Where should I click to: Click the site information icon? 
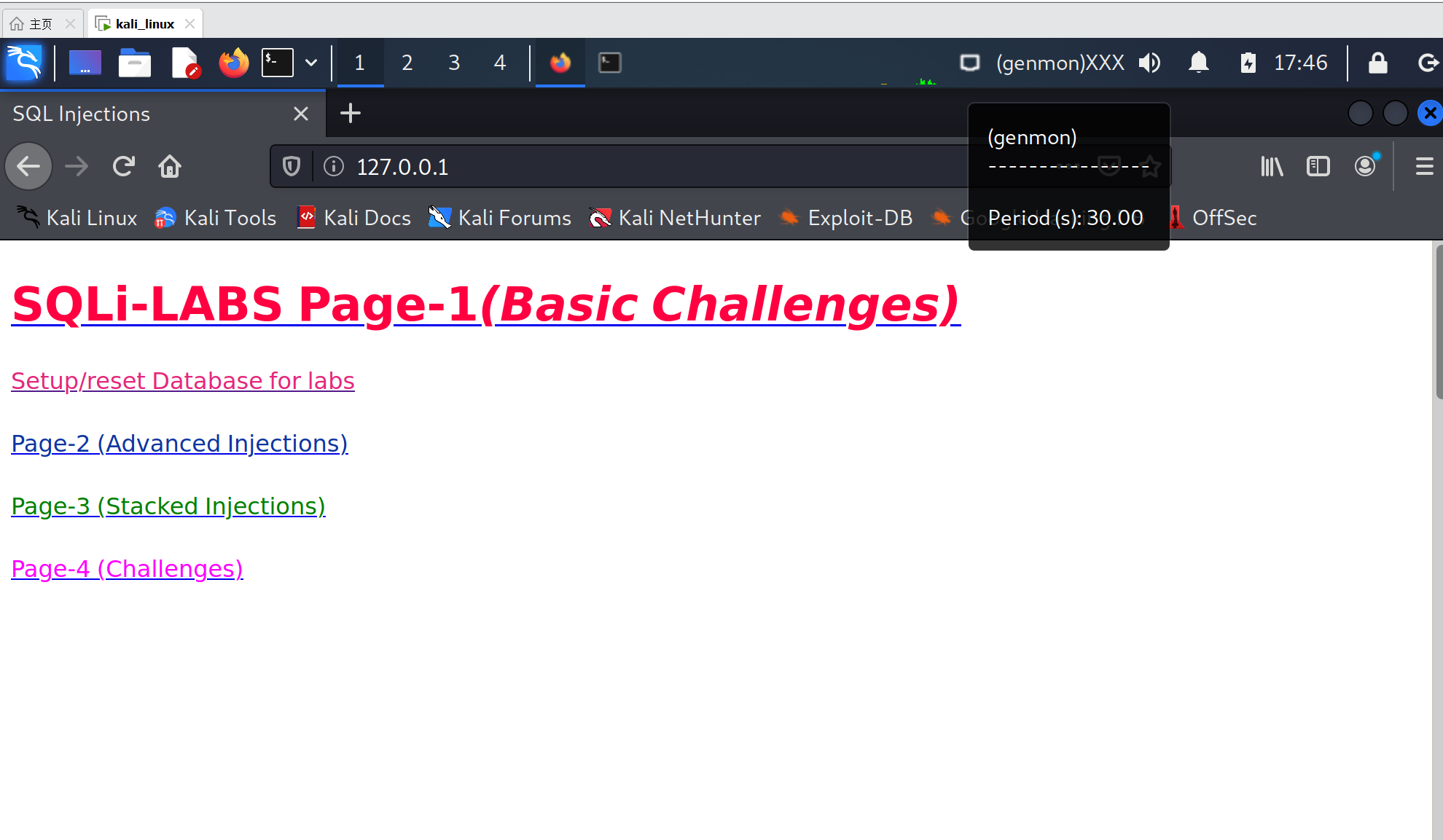click(334, 167)
